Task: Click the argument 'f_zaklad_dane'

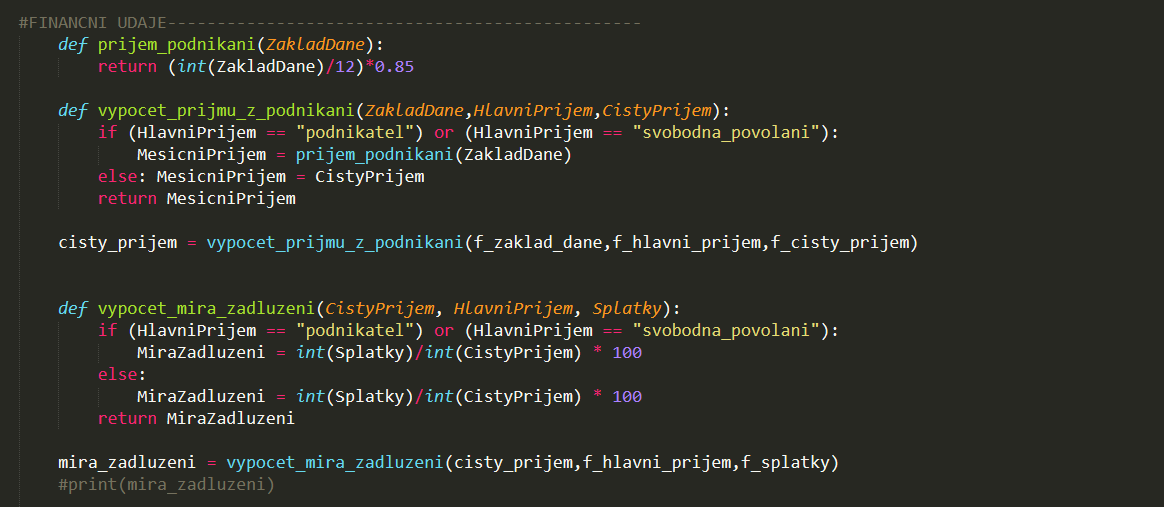Action: (537, 243)
